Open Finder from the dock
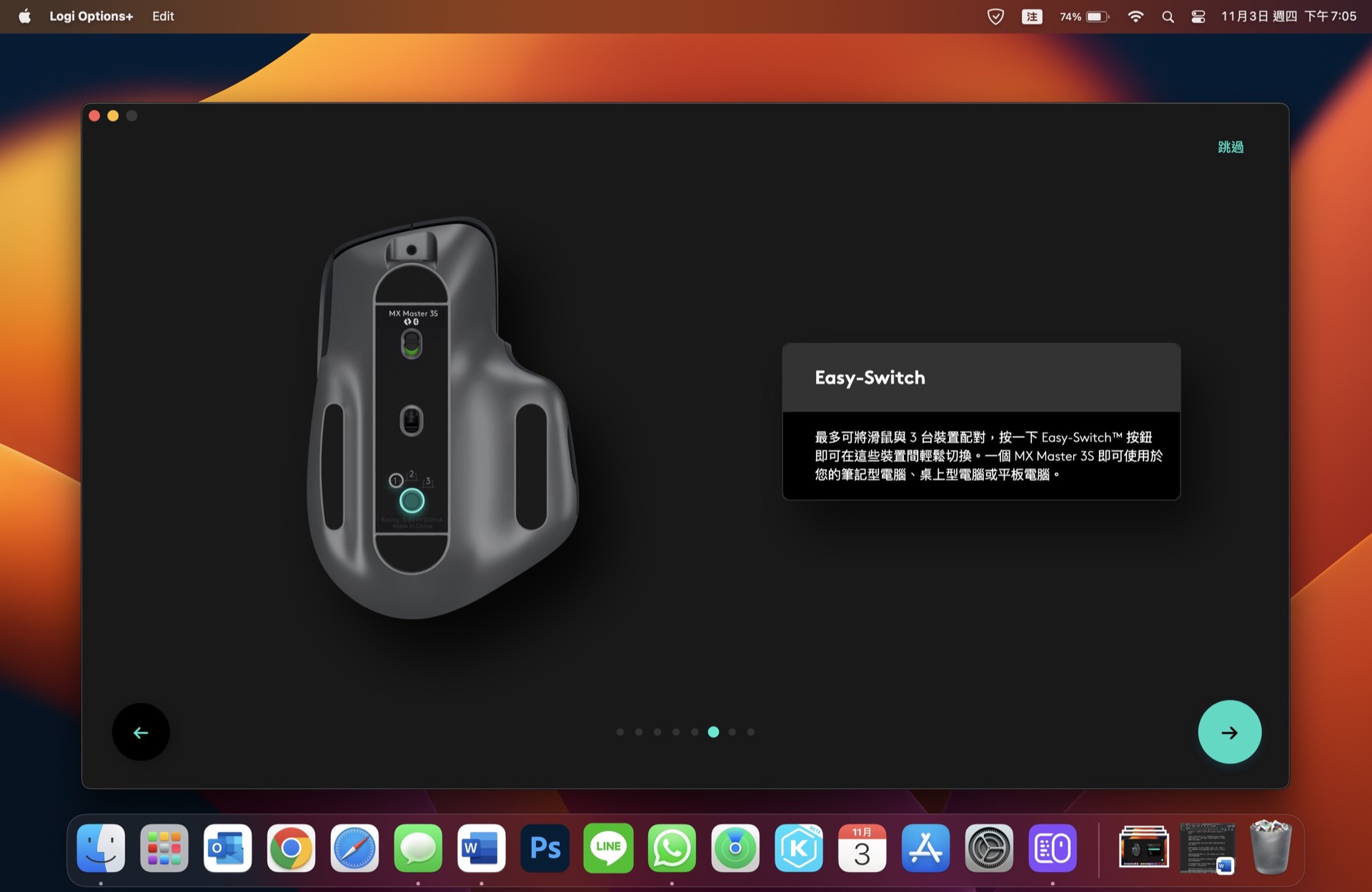The width and height of the screenshot is (1372, 892). pos(101,848)
